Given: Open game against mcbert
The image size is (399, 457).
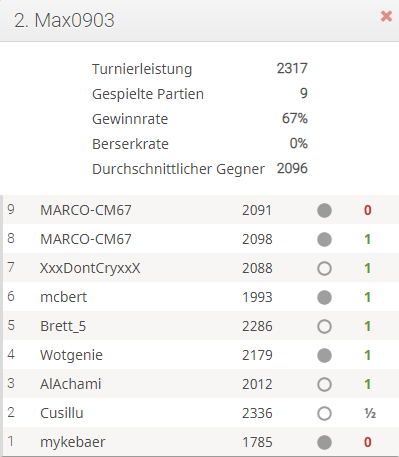Looking at the screenshot, I should (x=201, y=297).
